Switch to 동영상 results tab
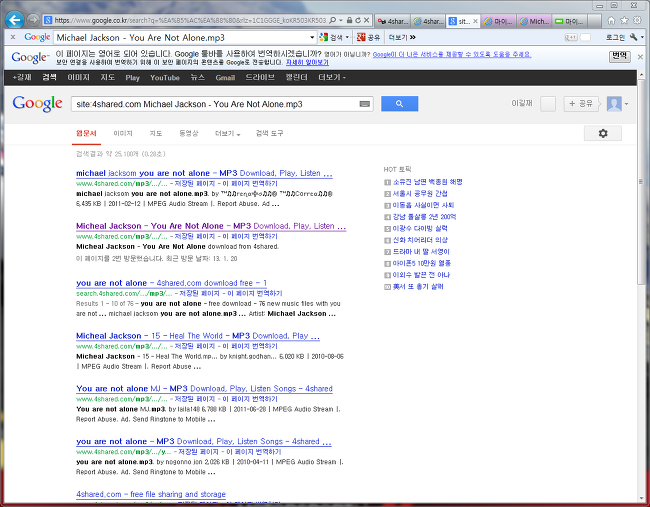The height and width of the screenshot is (507, 650). click(189, 133)
